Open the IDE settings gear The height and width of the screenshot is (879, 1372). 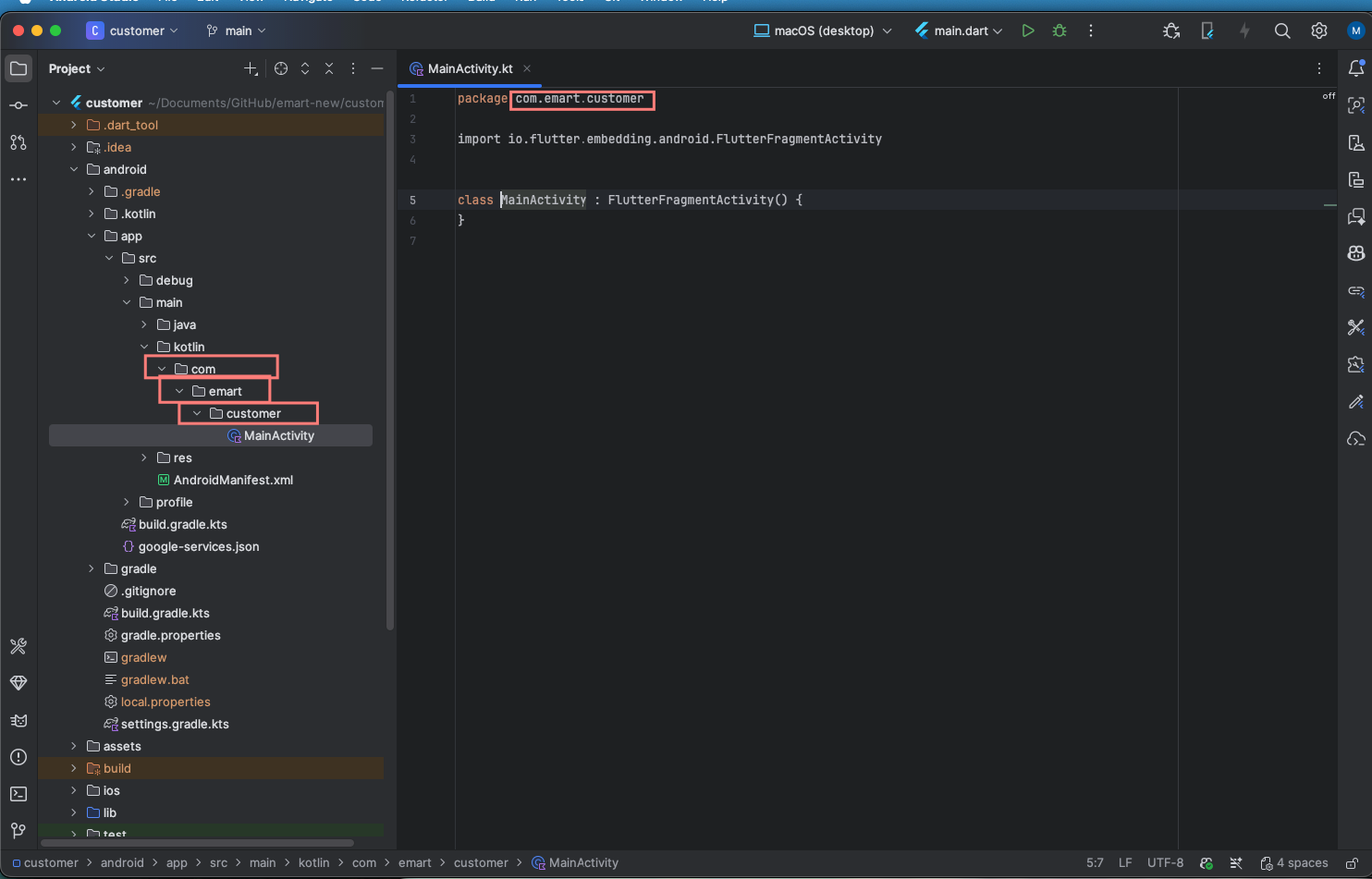pyautogui.click(x=1319, y=31)
